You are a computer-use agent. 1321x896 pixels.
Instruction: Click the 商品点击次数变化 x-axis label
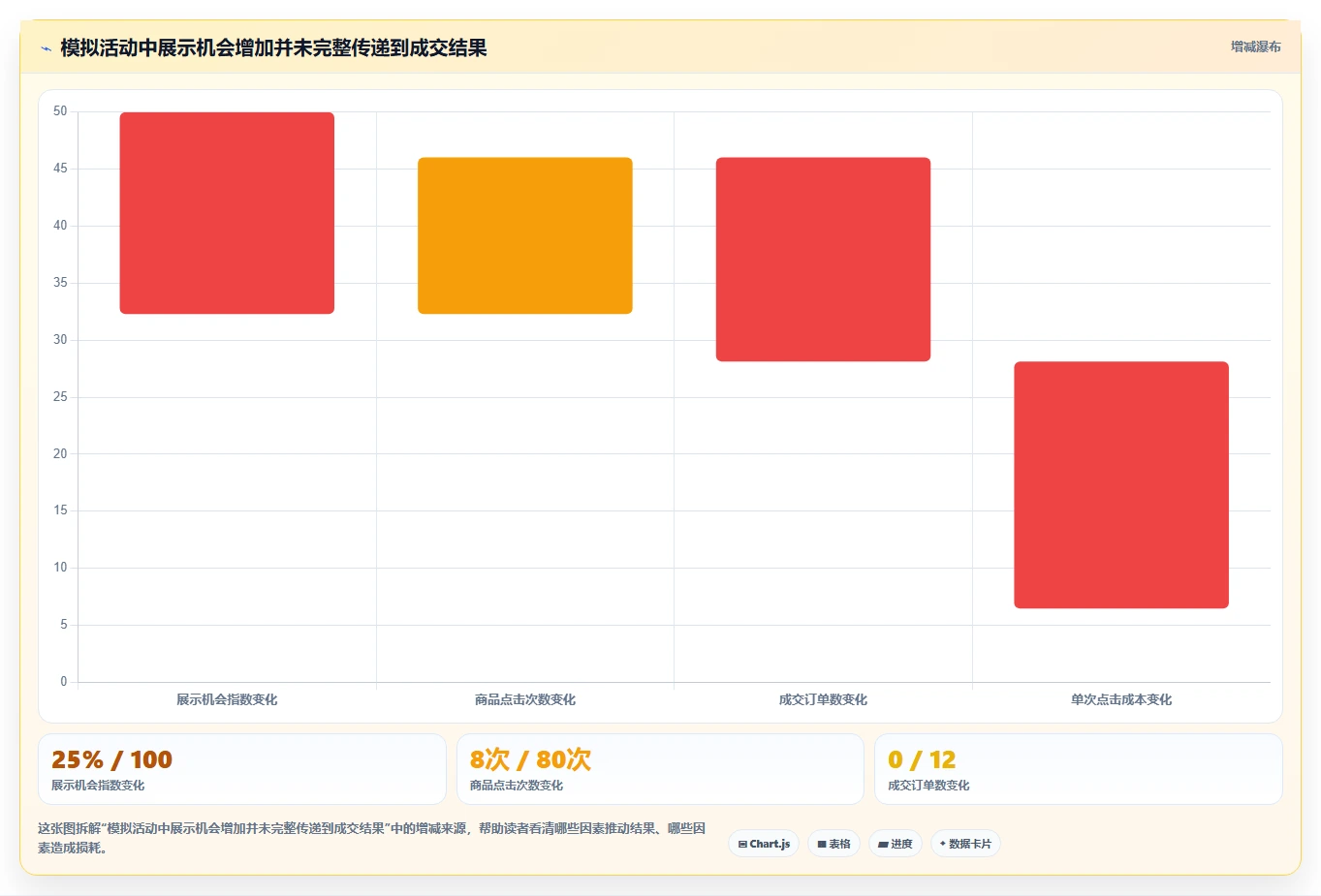pyautogui.click(x=525, y=699)
